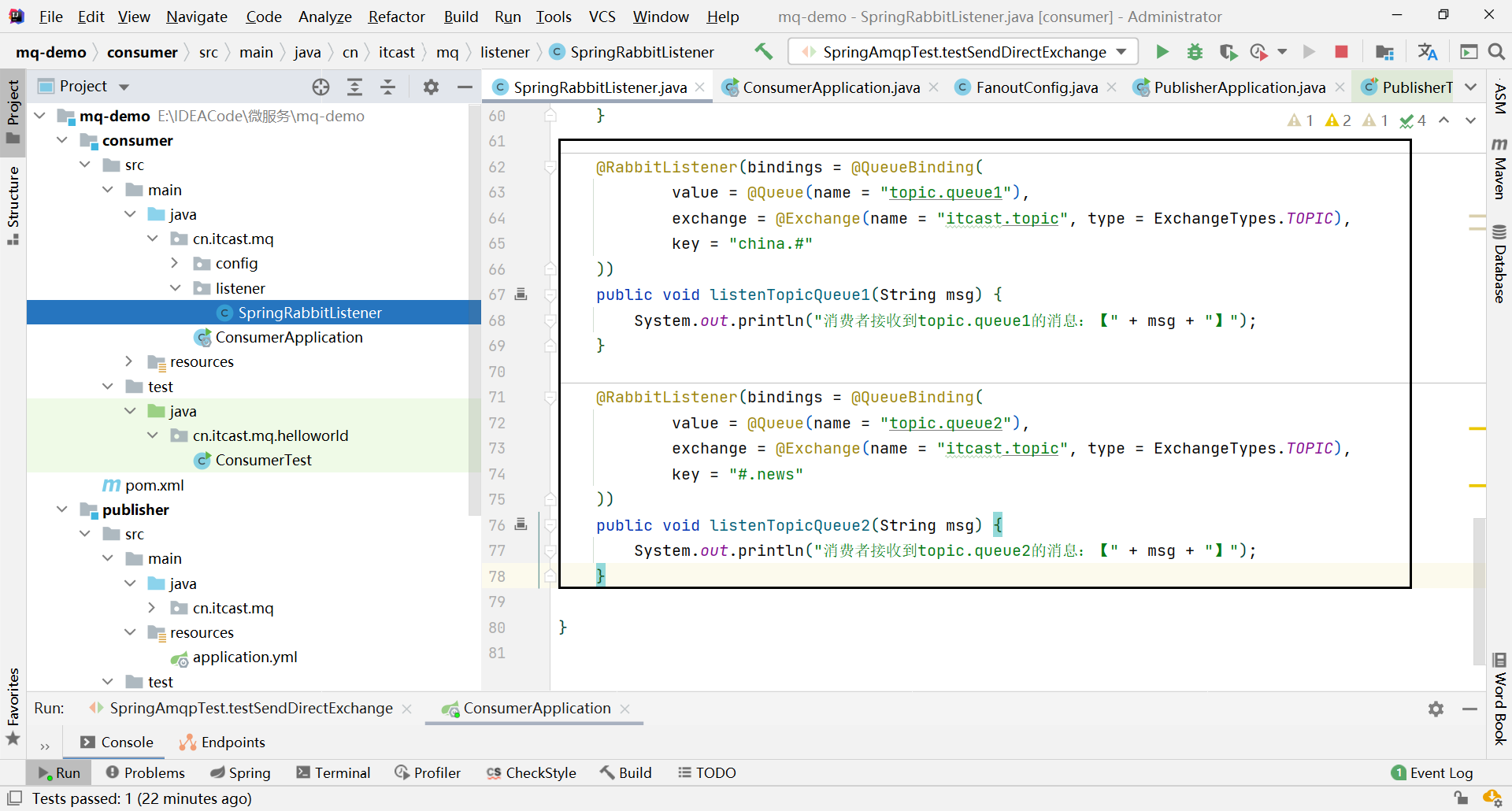Image resolution: width=1512 pixels, height=811 pixels.
Task: Open the Refactor menu
Action: click(x=396, y=17)
